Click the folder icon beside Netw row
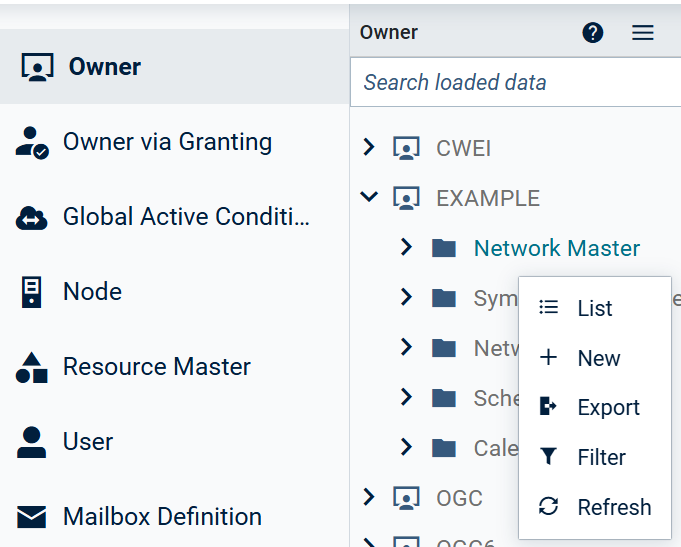The image size is (681, 547). point(444,348)
